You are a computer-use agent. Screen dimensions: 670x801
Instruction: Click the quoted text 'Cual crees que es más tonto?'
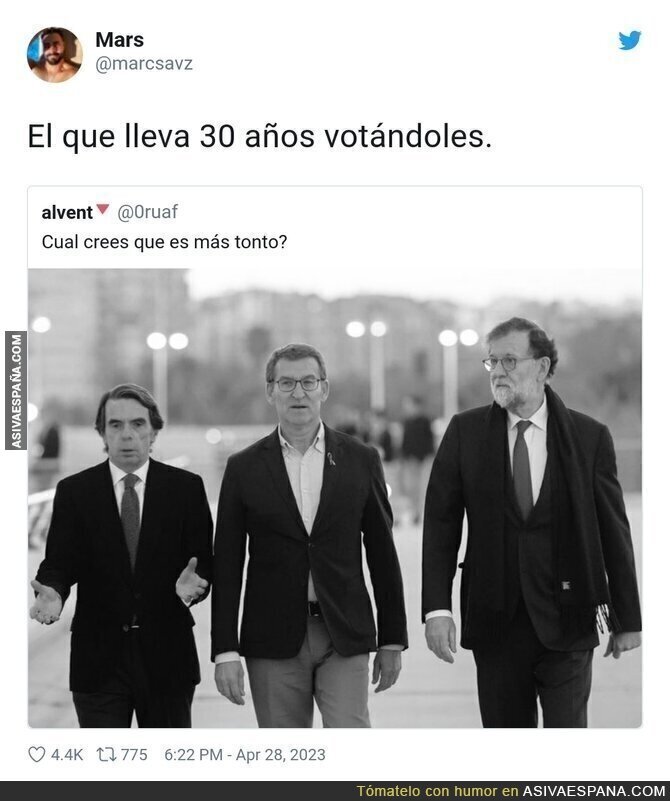[164, 242]
